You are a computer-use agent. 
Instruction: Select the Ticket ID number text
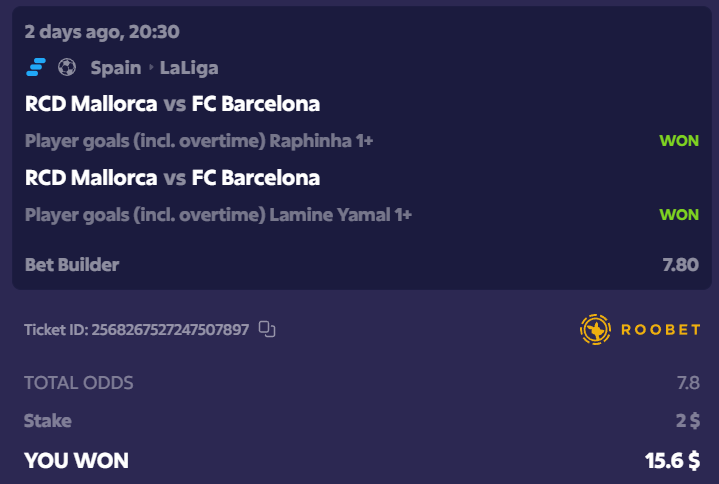tap(170, 330)
